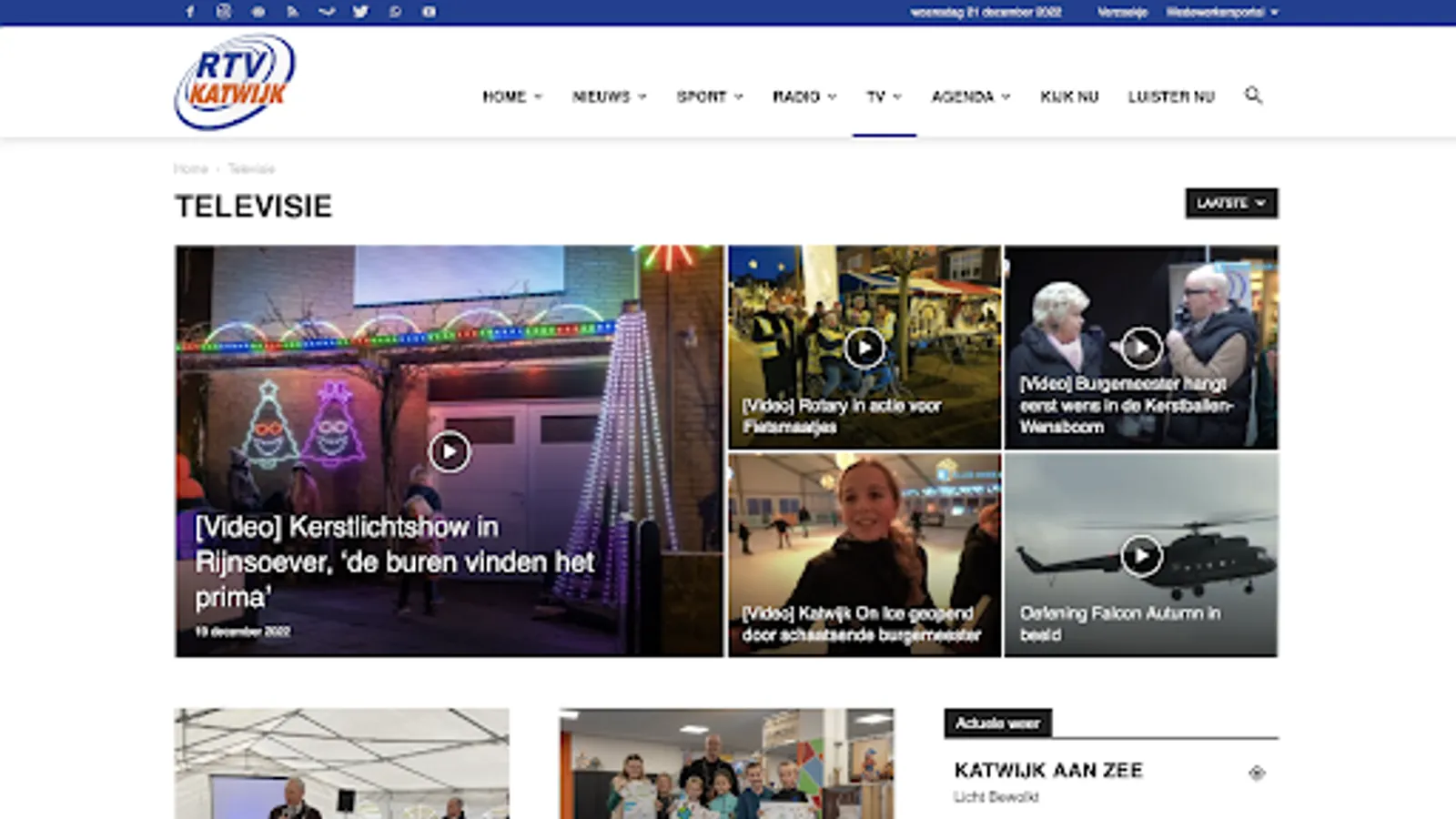Open the Laatste sort dropdown
This screenshot has width=1456, height=819.
[1231, 203]
